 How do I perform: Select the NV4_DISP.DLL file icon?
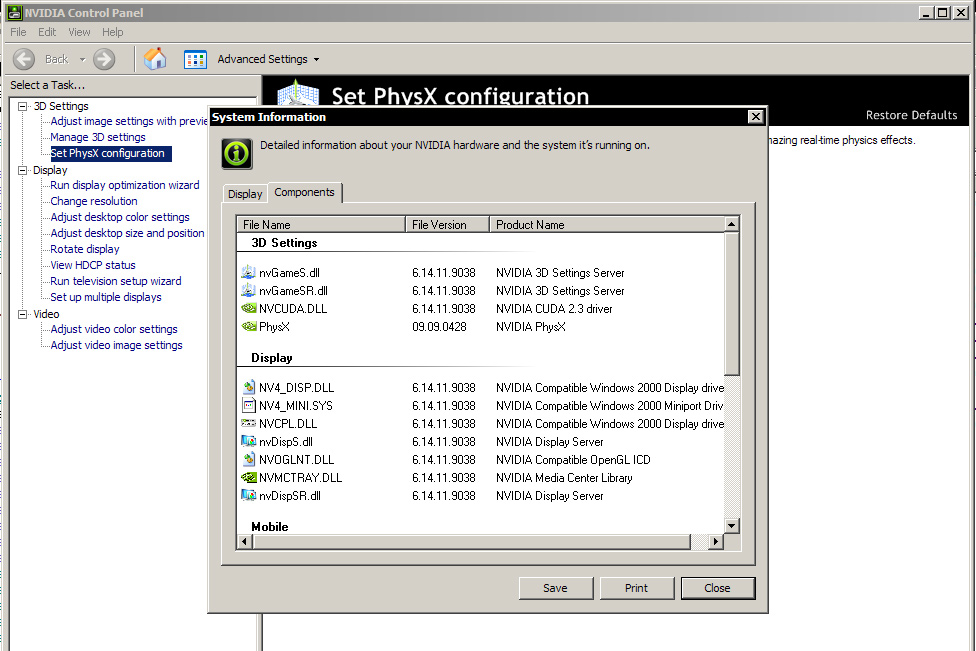pos(248,387)
